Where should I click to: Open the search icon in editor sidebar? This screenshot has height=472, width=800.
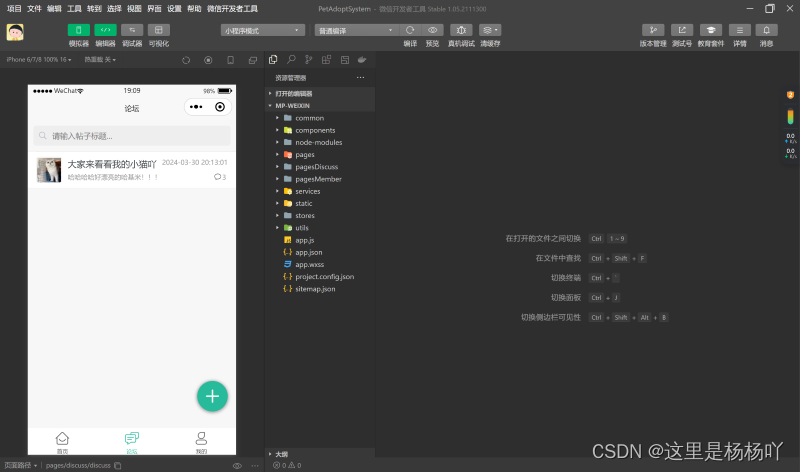(x=291, y=60)
